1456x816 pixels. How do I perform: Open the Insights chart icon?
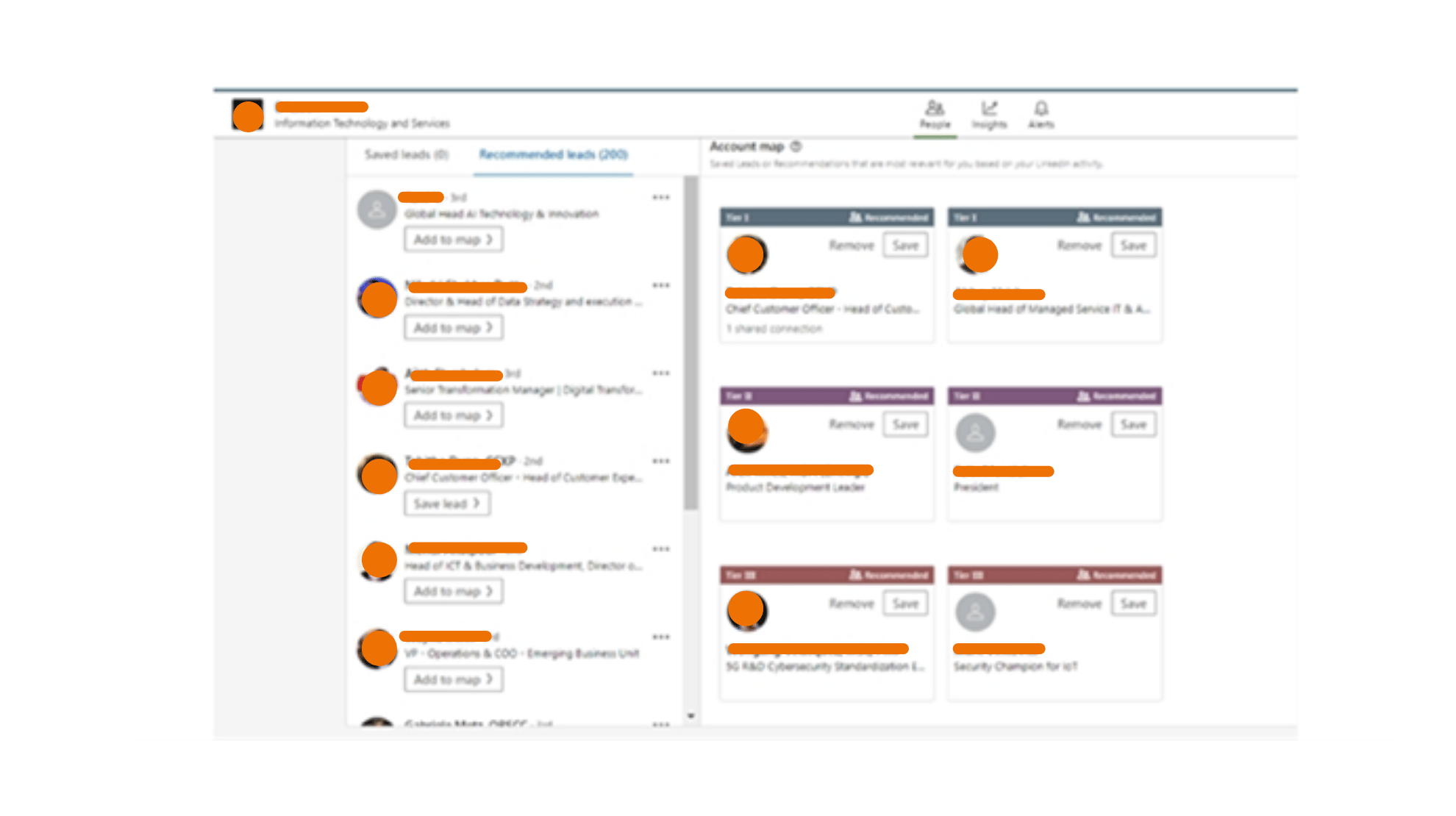(989, 109)
